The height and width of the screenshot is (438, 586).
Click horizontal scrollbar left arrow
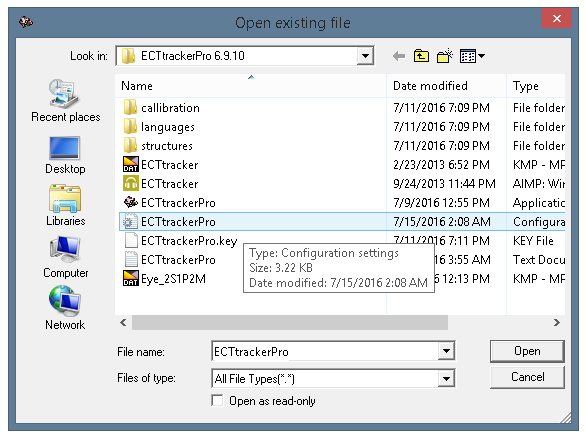pyautogui.click(x=123, y=322)
